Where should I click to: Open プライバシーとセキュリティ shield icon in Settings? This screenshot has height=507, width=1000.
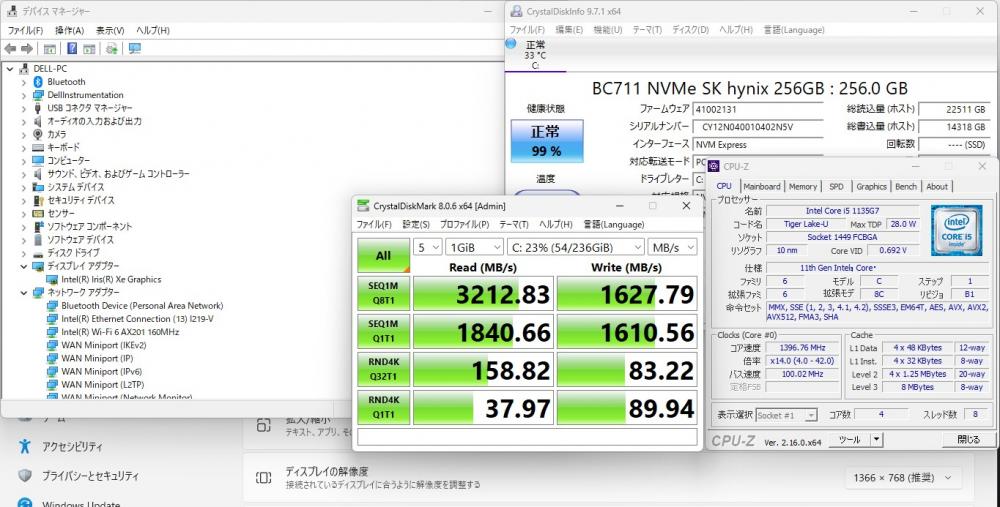25,475
